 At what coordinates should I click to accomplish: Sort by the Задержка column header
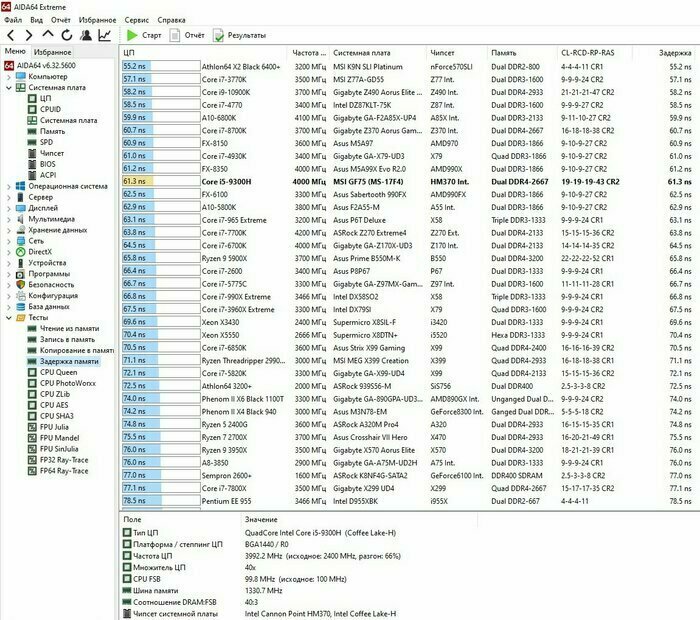tap(674, 51)
